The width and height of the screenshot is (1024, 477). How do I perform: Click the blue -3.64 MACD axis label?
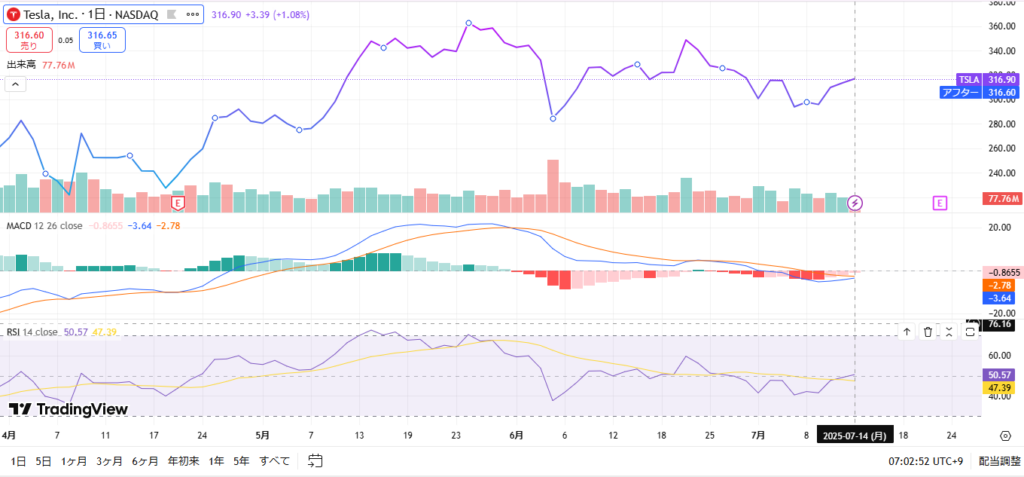point(1000,298)
